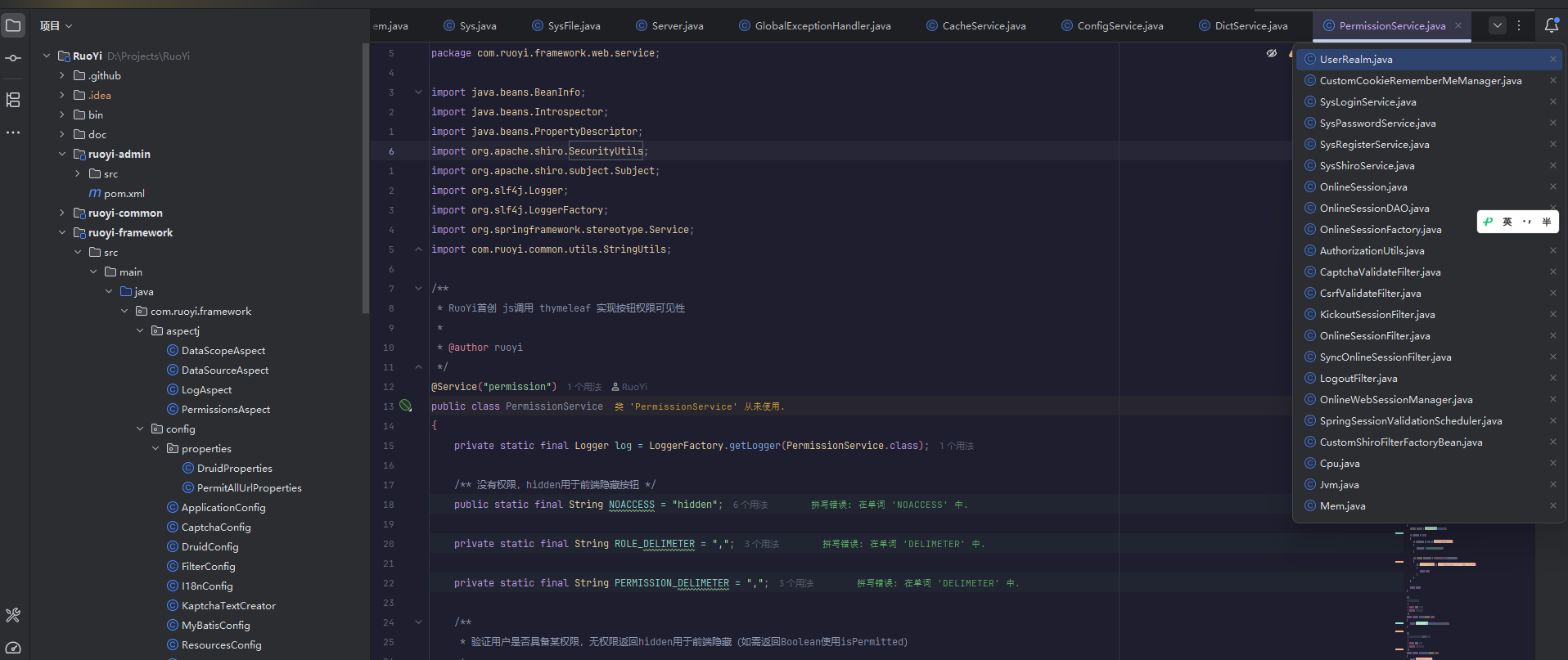Switch to the Server.java tab
Viewport: 1568px width, 660px height.
click(669, 25)
